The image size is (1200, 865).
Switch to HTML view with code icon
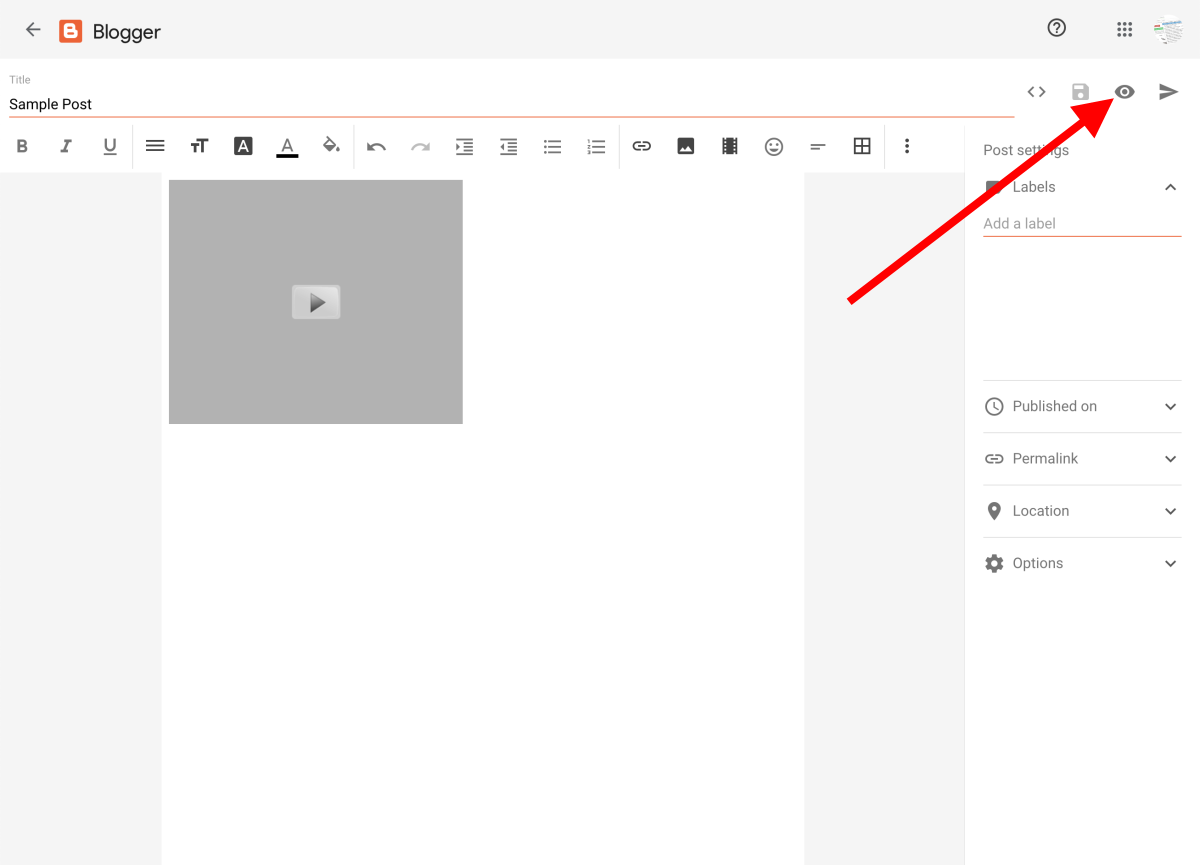tap(1036, 92)
